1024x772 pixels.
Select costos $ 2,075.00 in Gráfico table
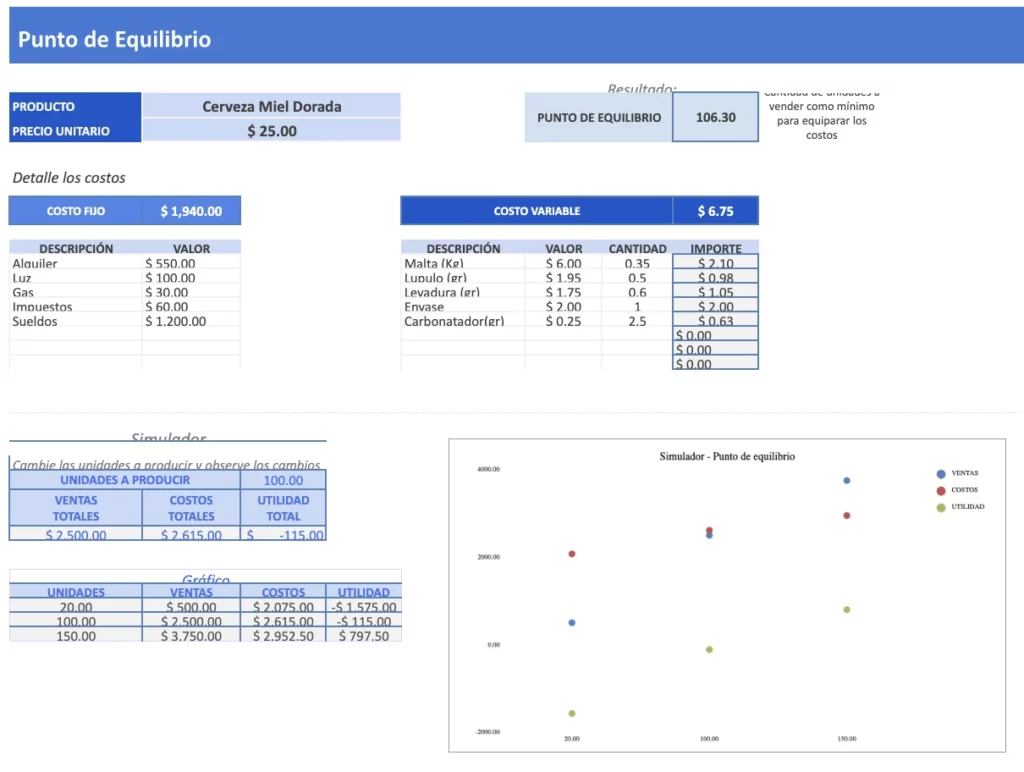(283, 607)
